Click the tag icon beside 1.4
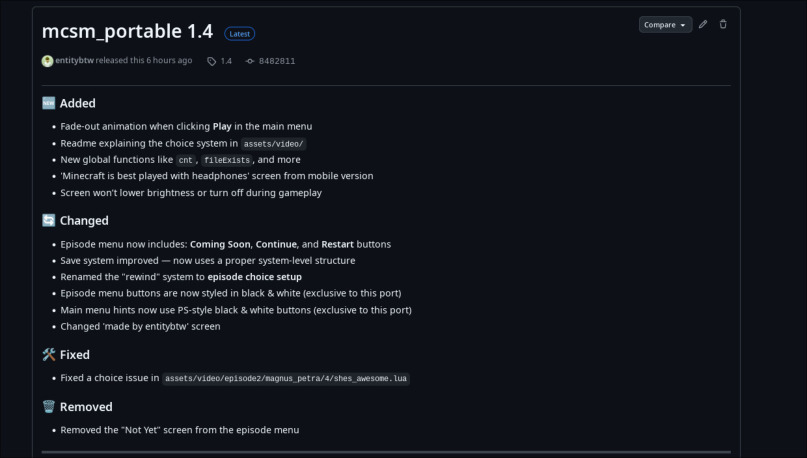807x458 pixels. (211, 61)
